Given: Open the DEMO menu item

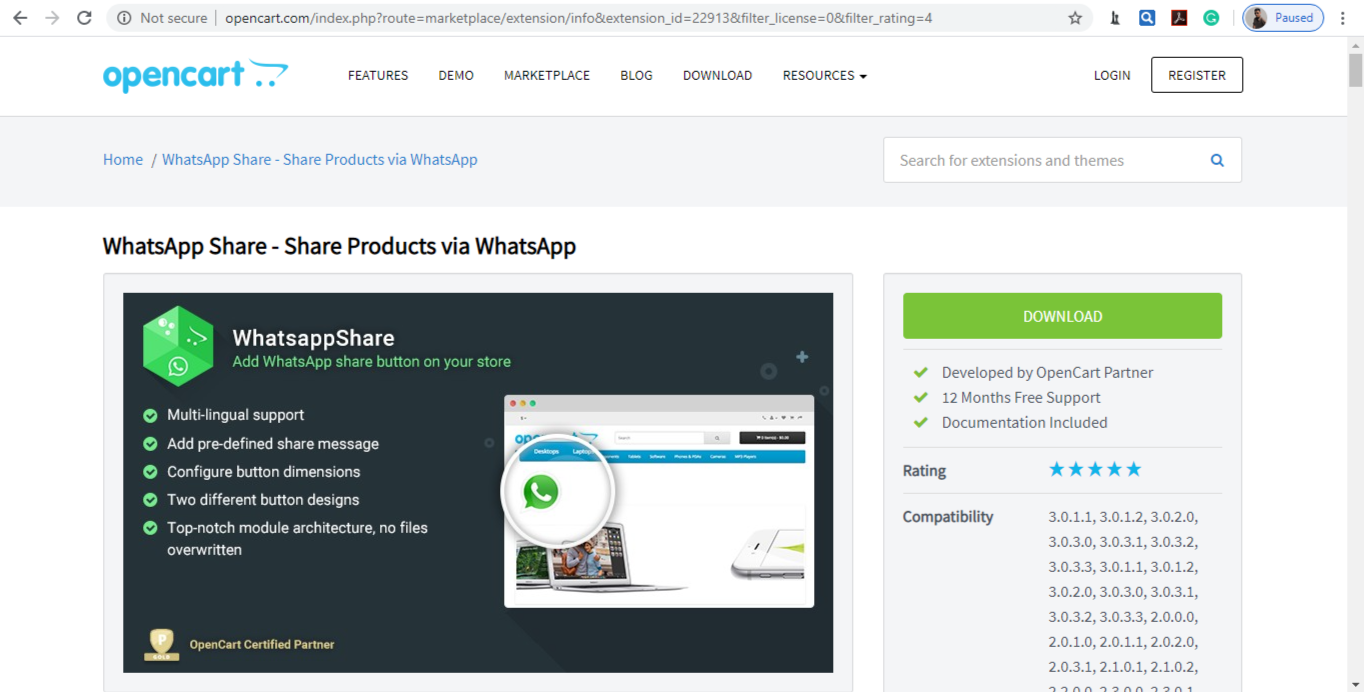Looking at the screenshot, I should (x=456, y=75).
